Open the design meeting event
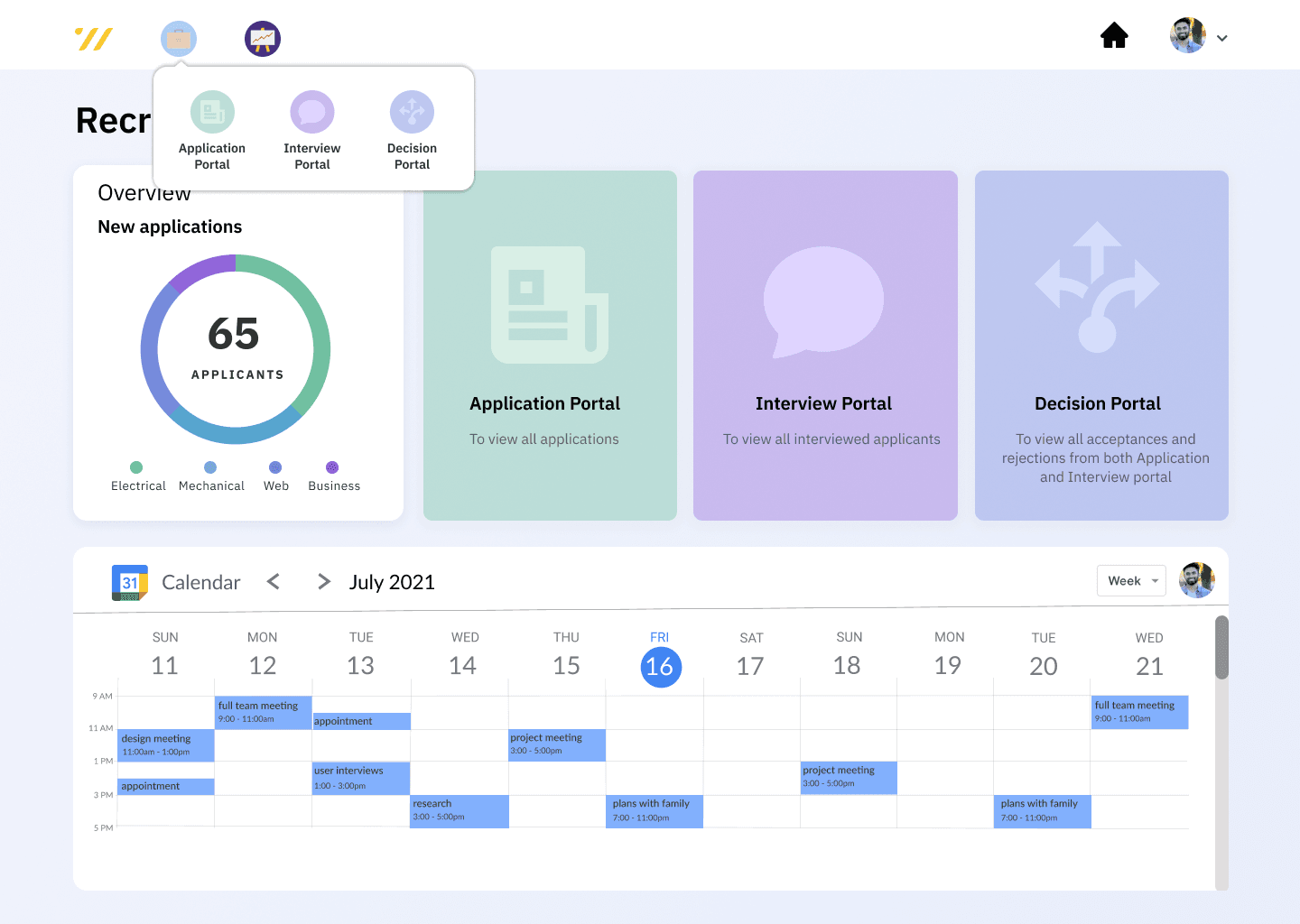Viewport: 1300px width, 924px height. (x=166, y=745)
